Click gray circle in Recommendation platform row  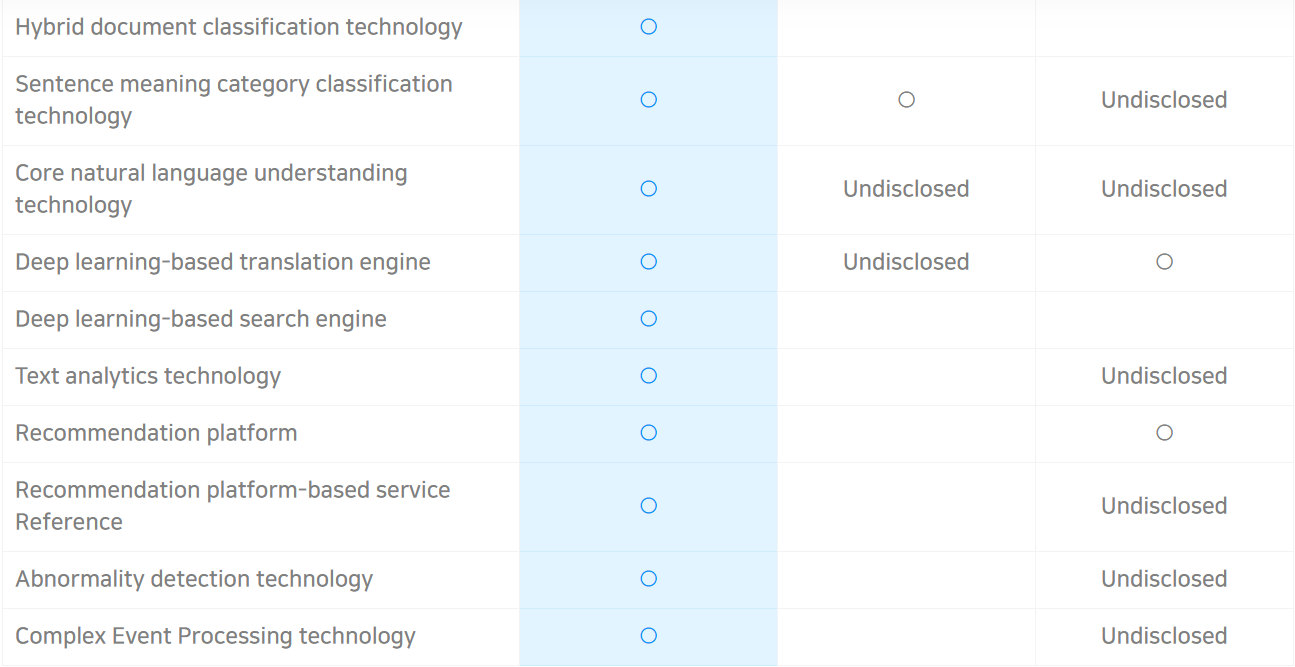pyautogui.click(x=1164, y=433)
